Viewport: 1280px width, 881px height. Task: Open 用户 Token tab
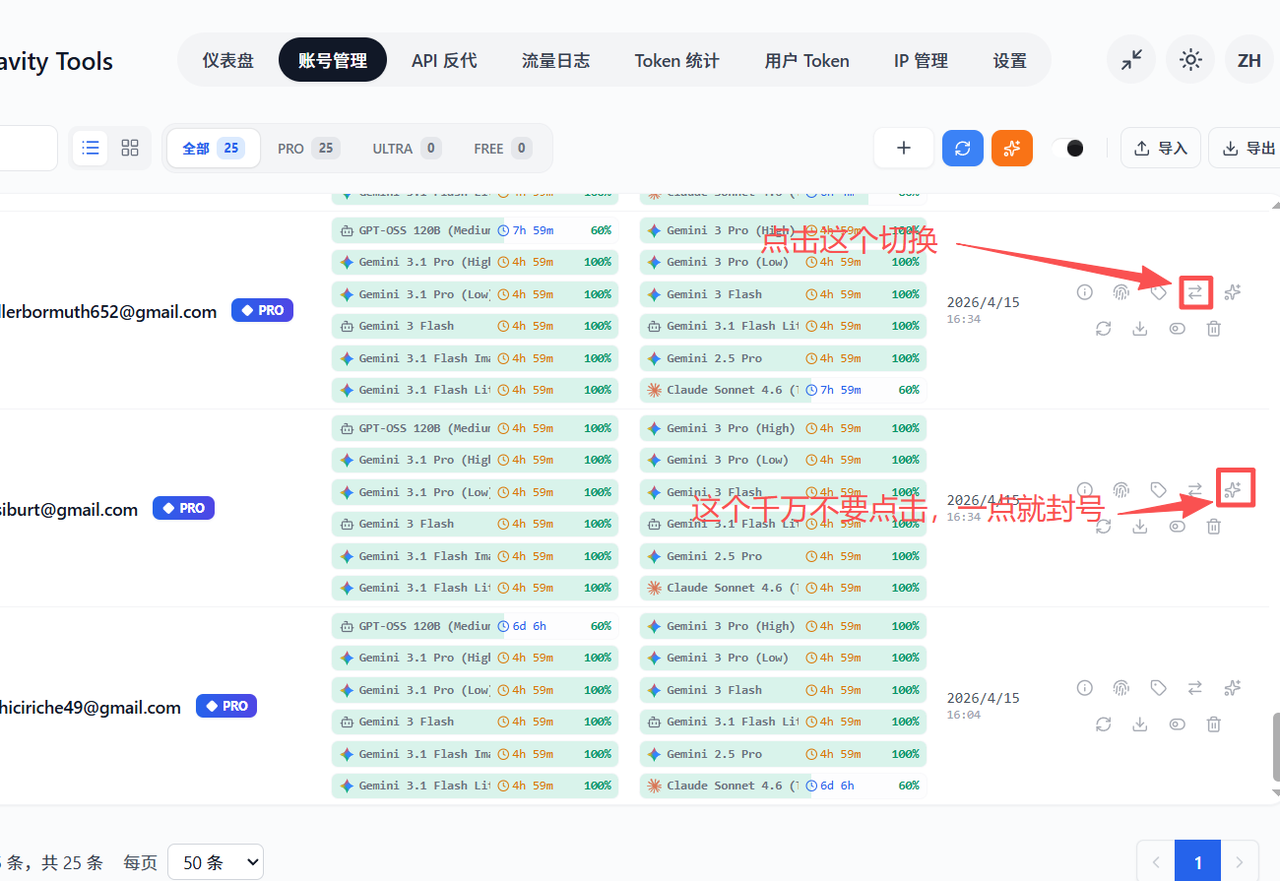point(807,60)
